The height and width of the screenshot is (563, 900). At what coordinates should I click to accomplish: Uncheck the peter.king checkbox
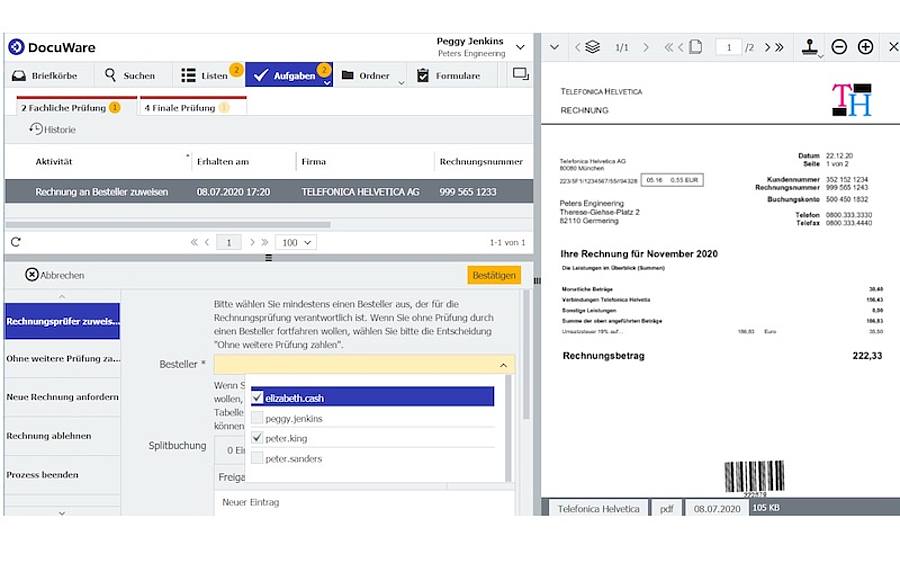[257, 437]
